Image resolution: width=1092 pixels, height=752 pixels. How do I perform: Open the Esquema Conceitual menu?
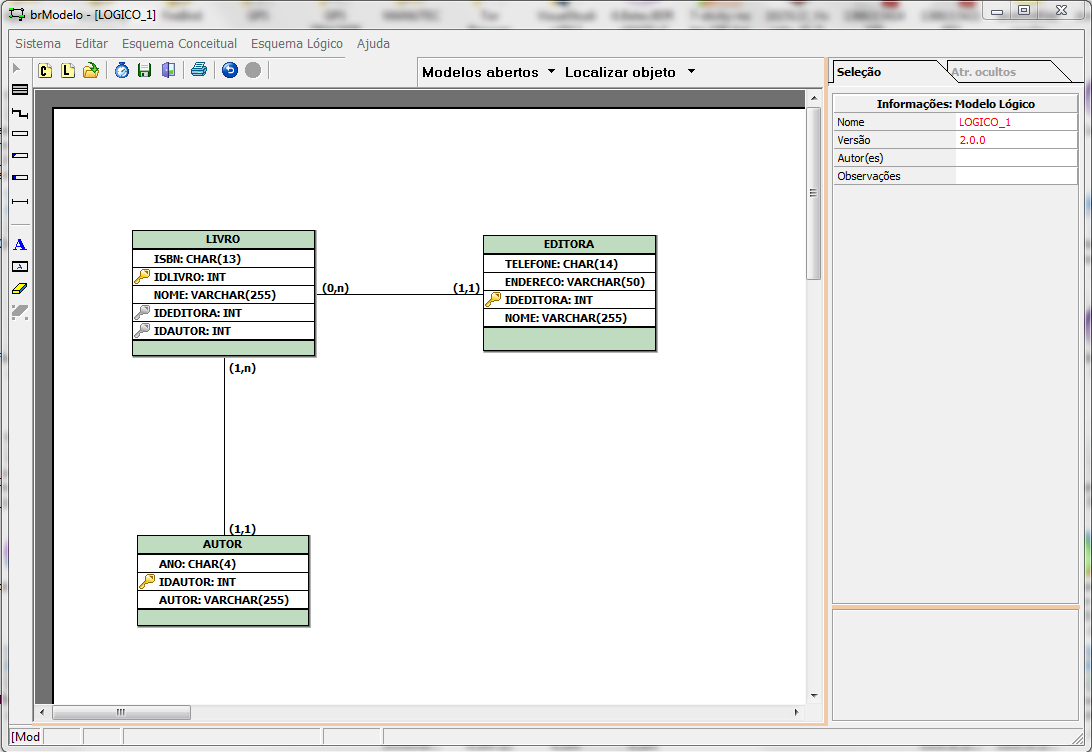click(179, 43)
